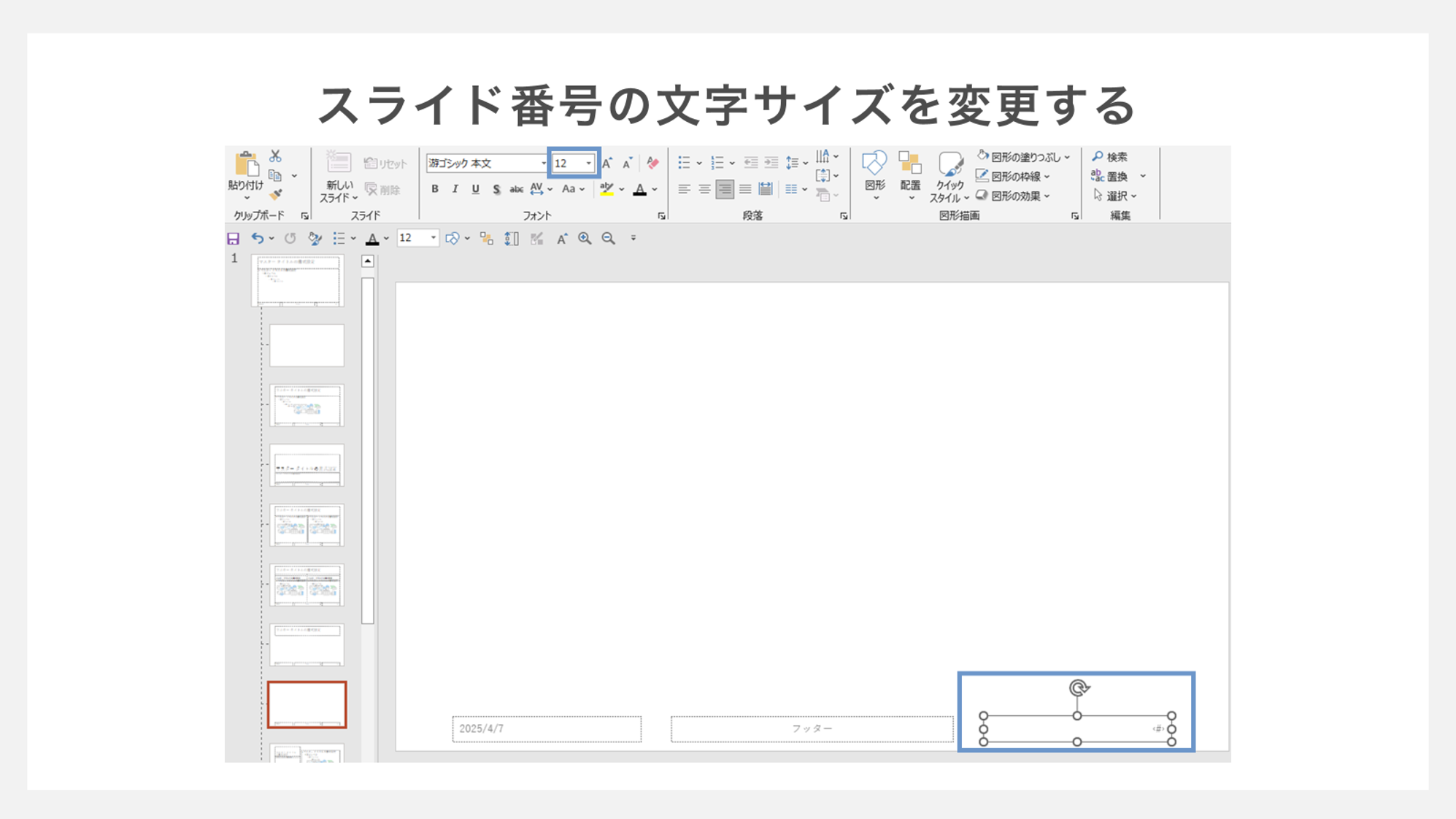Select slide master thumbnail number 1
The width and height of the screenshot is (1456, 819).
pyautogui.click(x=298, y=280)
